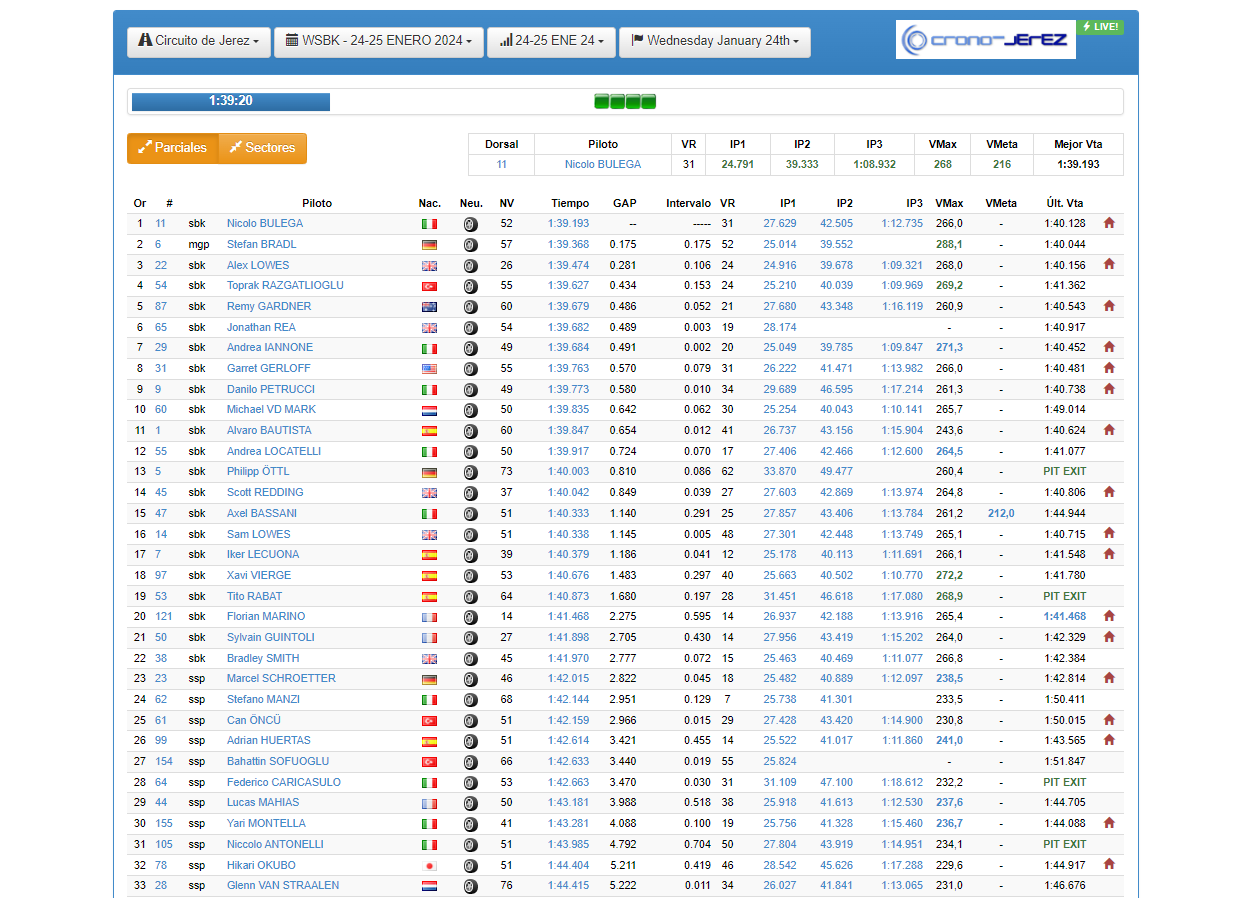Click the green LIVE badge
The width and height of the screenshot is (1241, 898).
[x=1100, y=27]
